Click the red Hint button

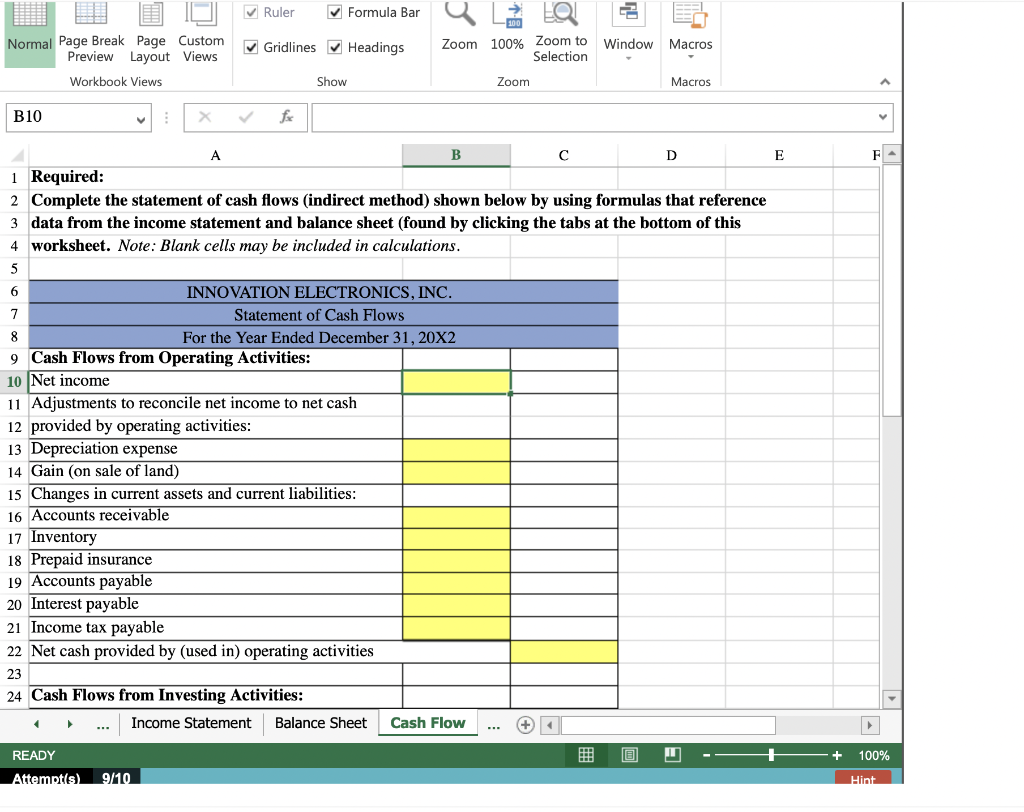863,778
